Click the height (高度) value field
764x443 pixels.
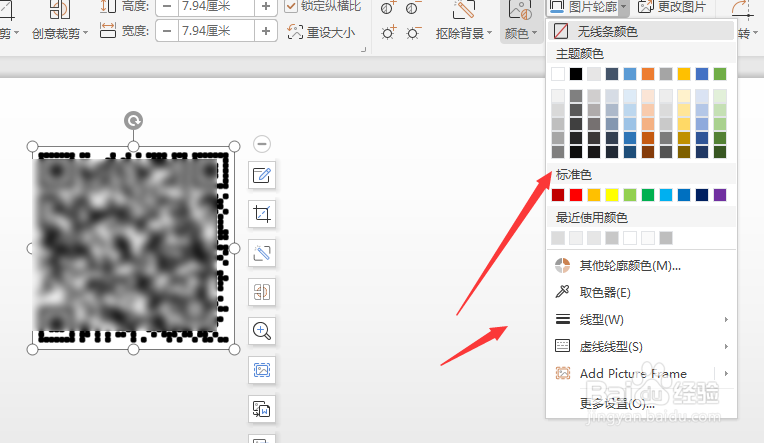(216, 6)
